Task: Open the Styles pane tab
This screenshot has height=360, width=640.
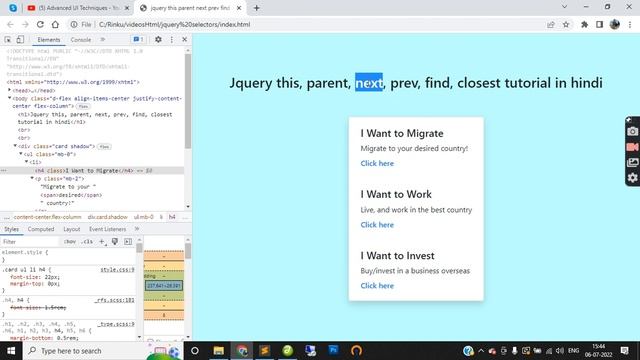Action: (x=11, y=229)
